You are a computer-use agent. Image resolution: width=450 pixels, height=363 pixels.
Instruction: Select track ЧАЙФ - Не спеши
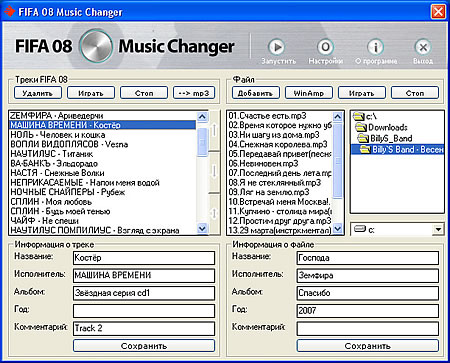pos(103,221)
